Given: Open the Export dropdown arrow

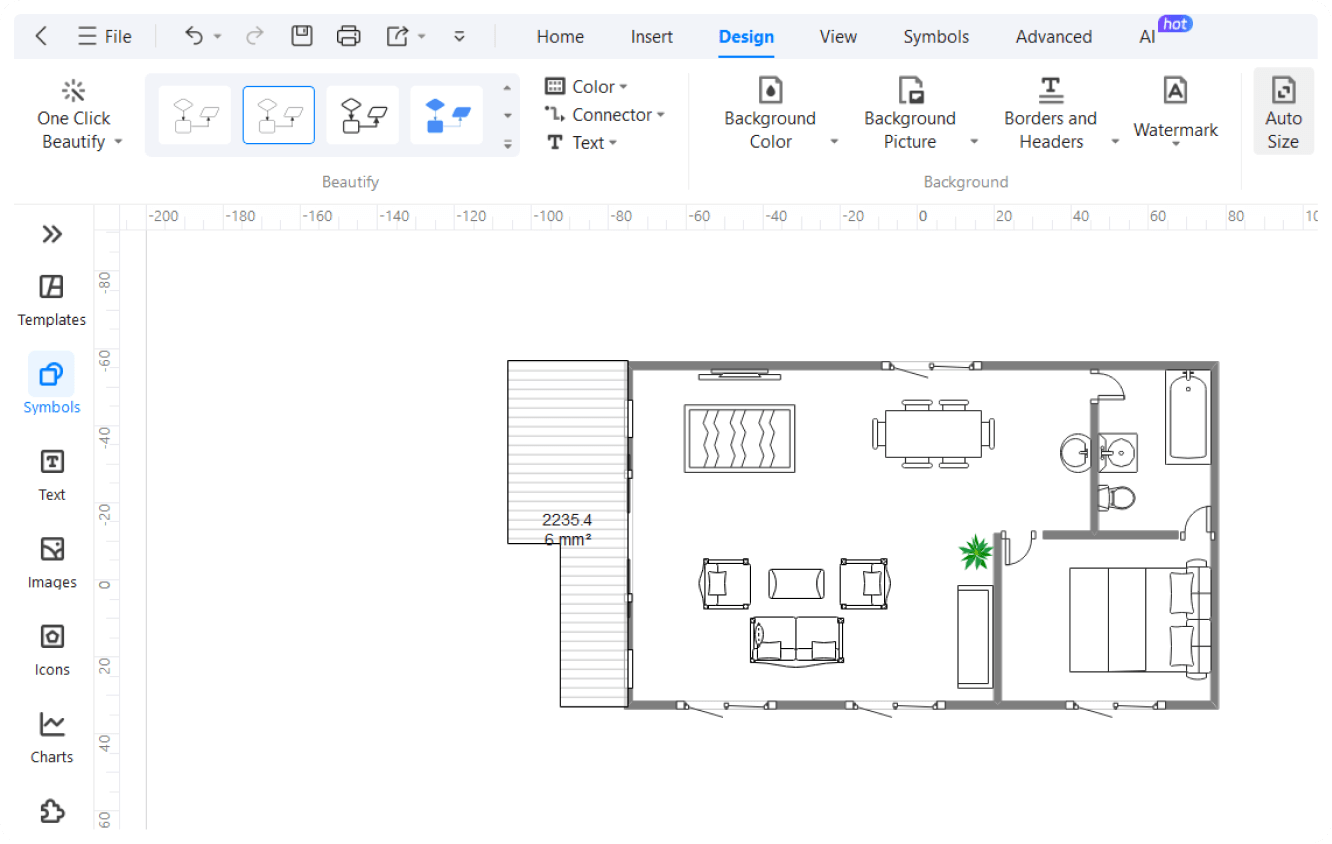Looking at the screenshot, I should coord(421,37).
